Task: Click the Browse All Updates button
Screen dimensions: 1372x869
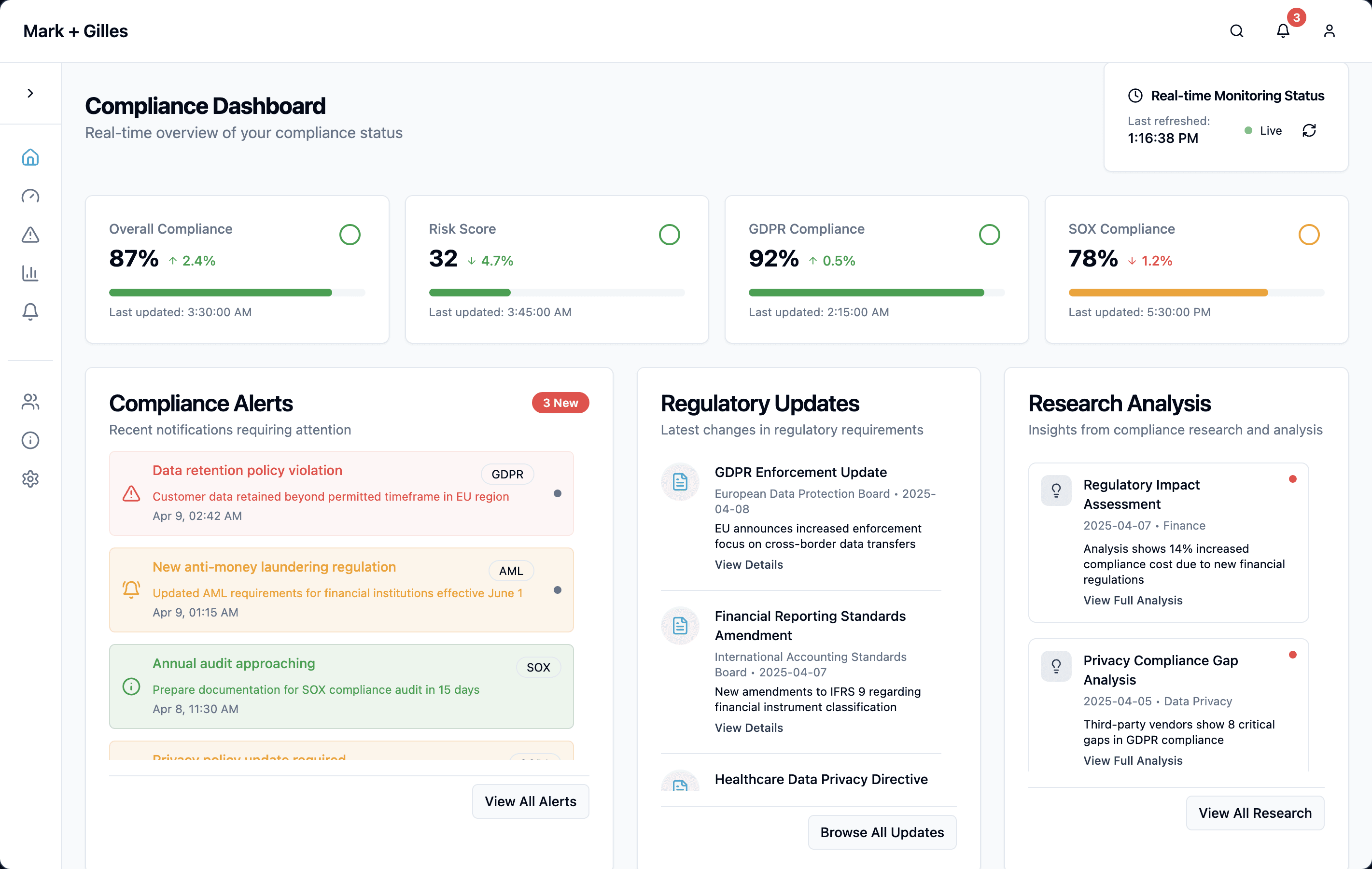Action: pyautogui.click(x=882, y=832)
